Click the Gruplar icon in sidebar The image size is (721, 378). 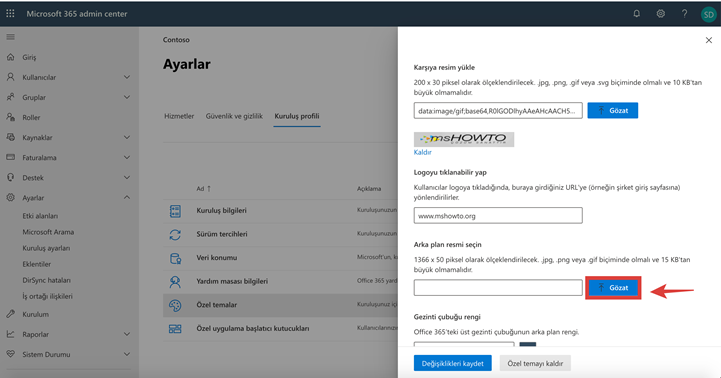pos(11,97)
